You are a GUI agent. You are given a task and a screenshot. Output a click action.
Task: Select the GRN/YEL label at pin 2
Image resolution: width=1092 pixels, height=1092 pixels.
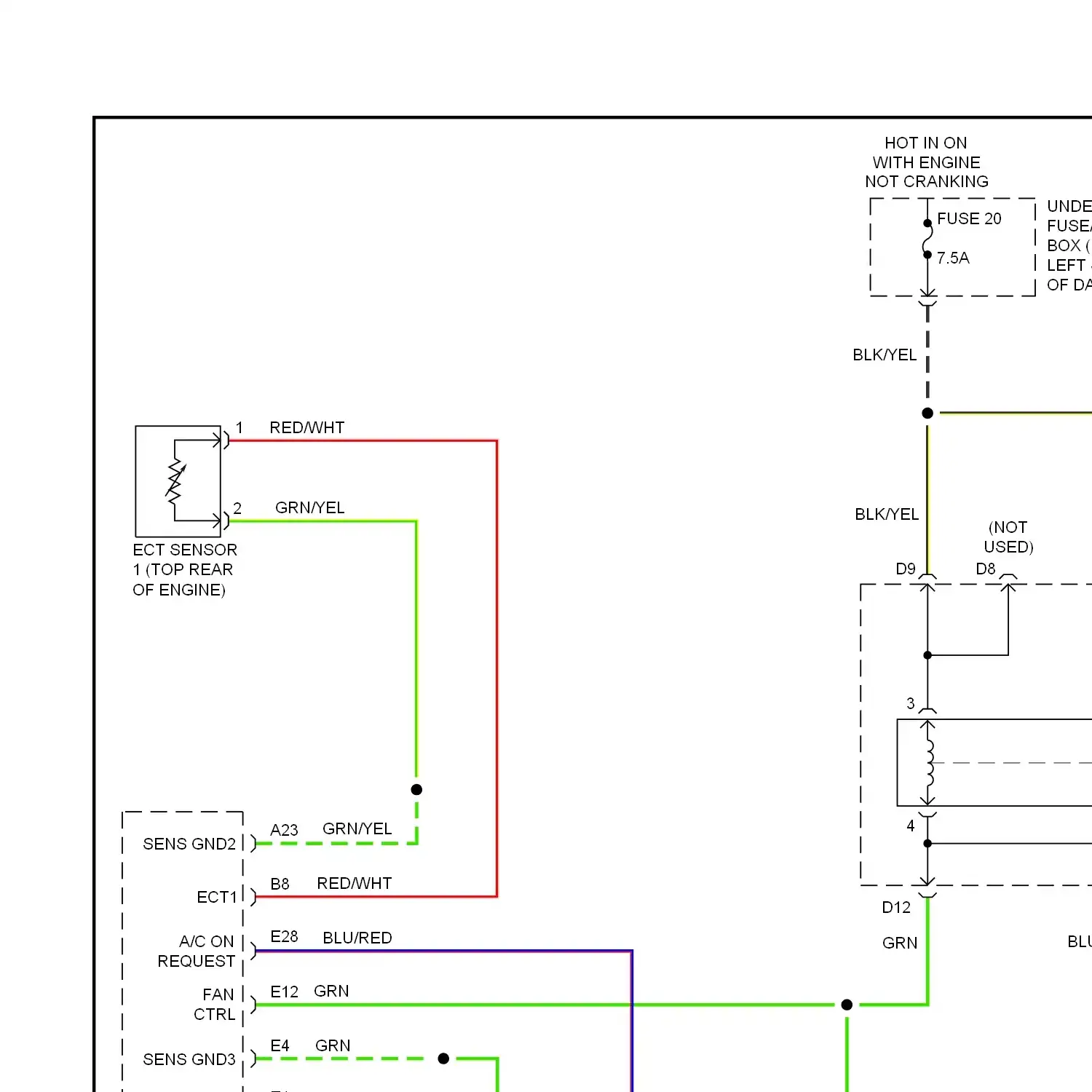[310, 507]
